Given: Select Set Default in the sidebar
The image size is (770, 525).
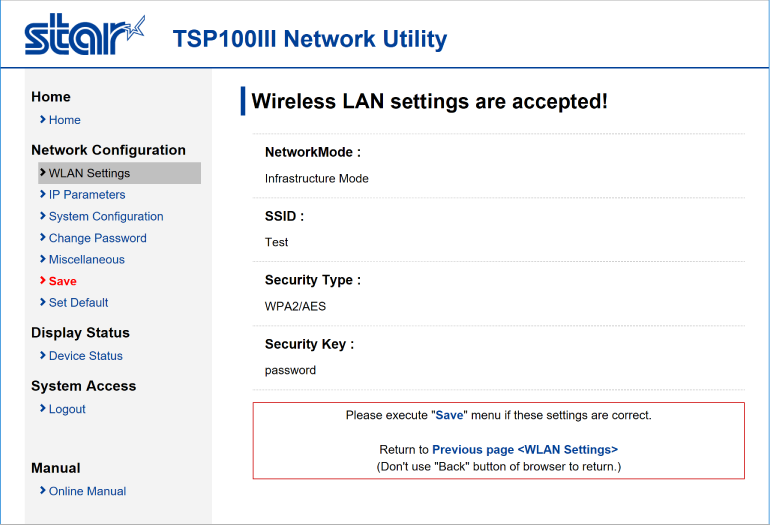Looking at the screenshot, I should coord(78,303).
